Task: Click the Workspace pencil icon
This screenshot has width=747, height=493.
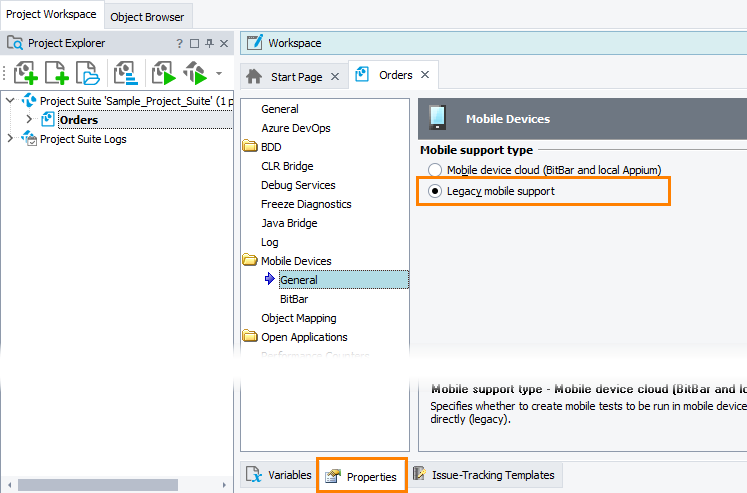Action: (254, 42)
